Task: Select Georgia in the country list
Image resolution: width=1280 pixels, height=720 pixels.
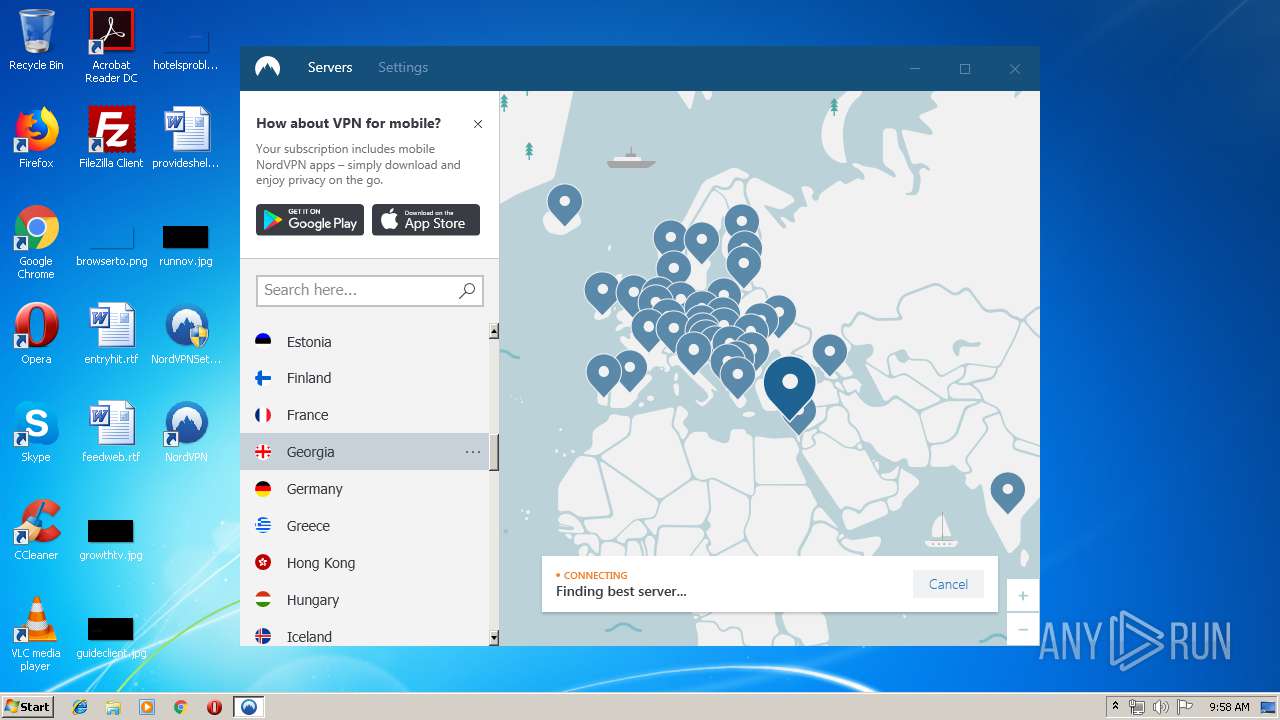Action: [364, 452]
